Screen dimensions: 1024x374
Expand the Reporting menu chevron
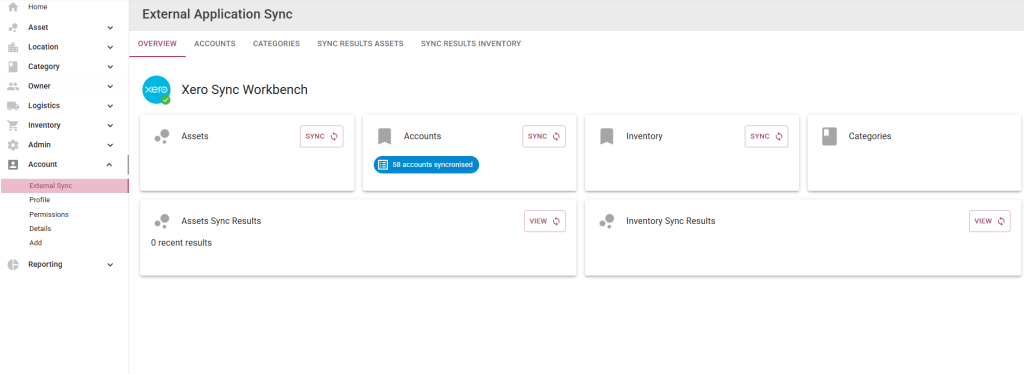tap(110, 264)
